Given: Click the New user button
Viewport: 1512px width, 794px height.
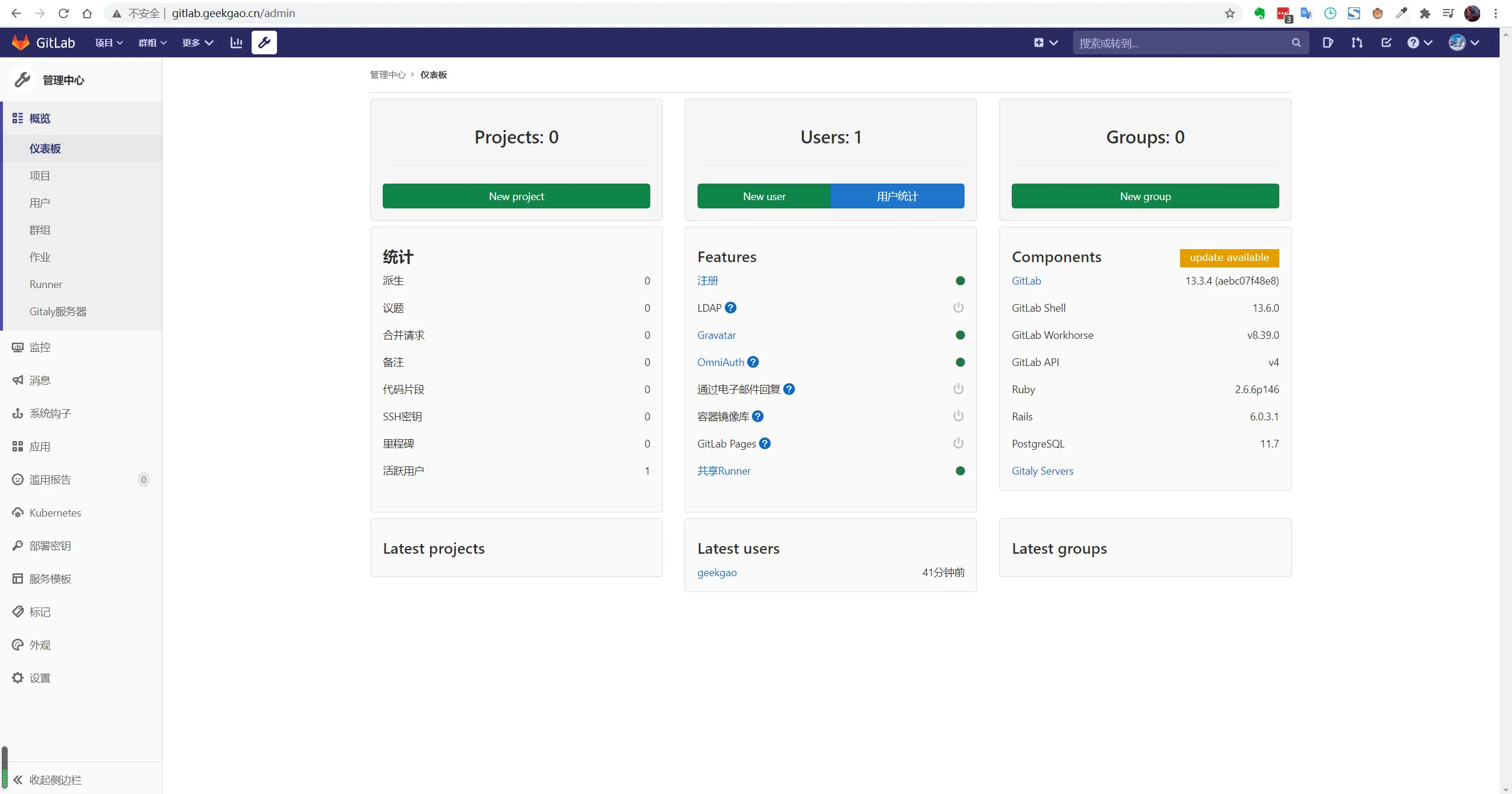Looking at the screenshot, I should coord(764,196).
